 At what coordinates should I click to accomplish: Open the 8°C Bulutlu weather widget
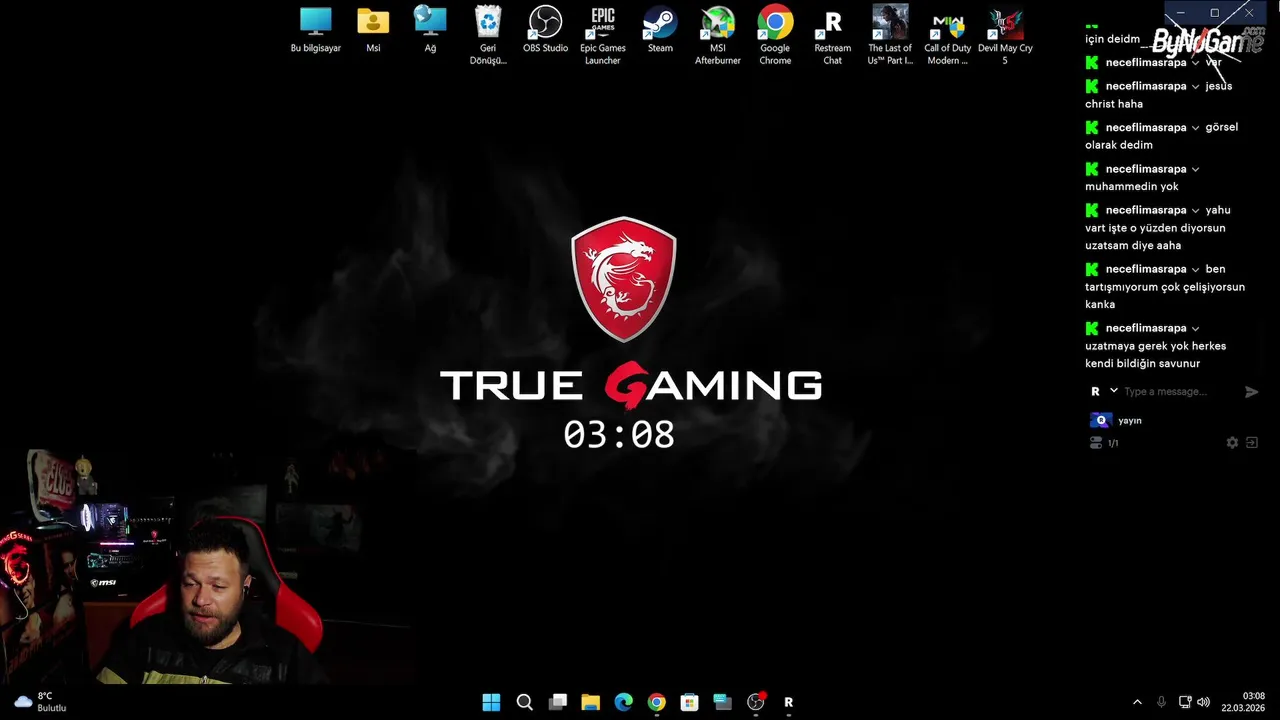tap(41, 702)
